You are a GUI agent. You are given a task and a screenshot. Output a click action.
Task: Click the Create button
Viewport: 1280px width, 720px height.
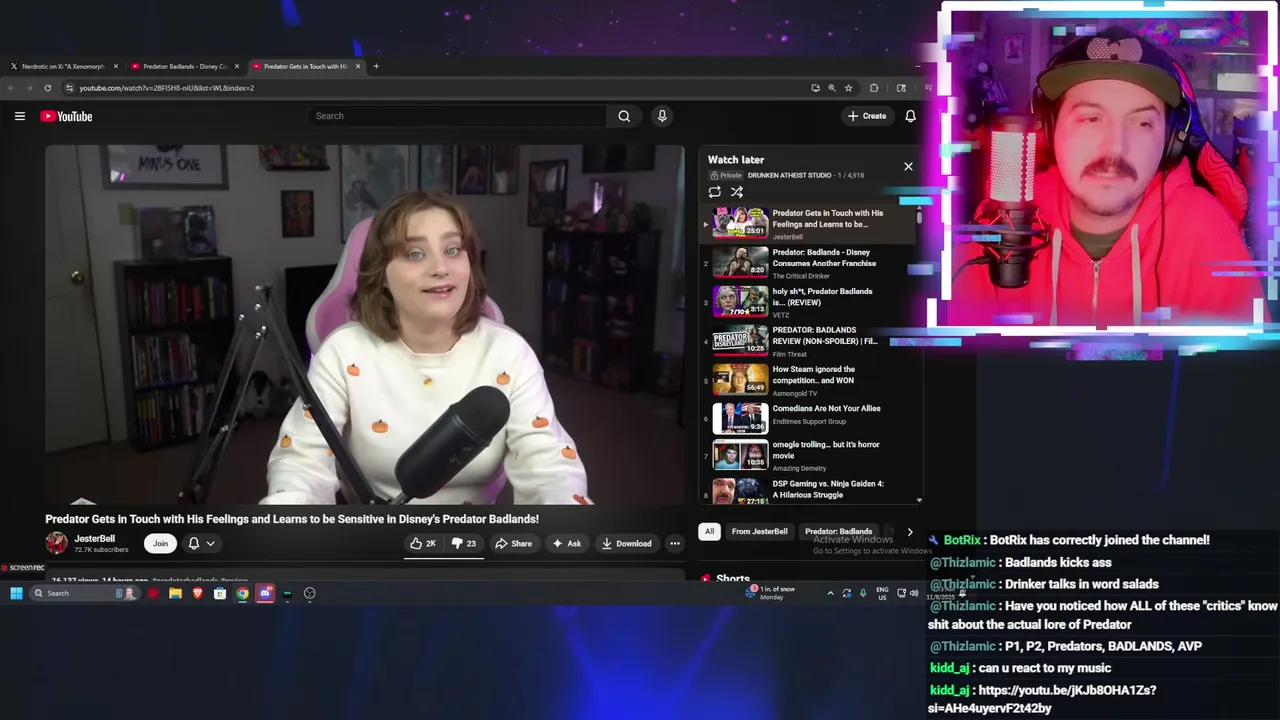point(867,116)
